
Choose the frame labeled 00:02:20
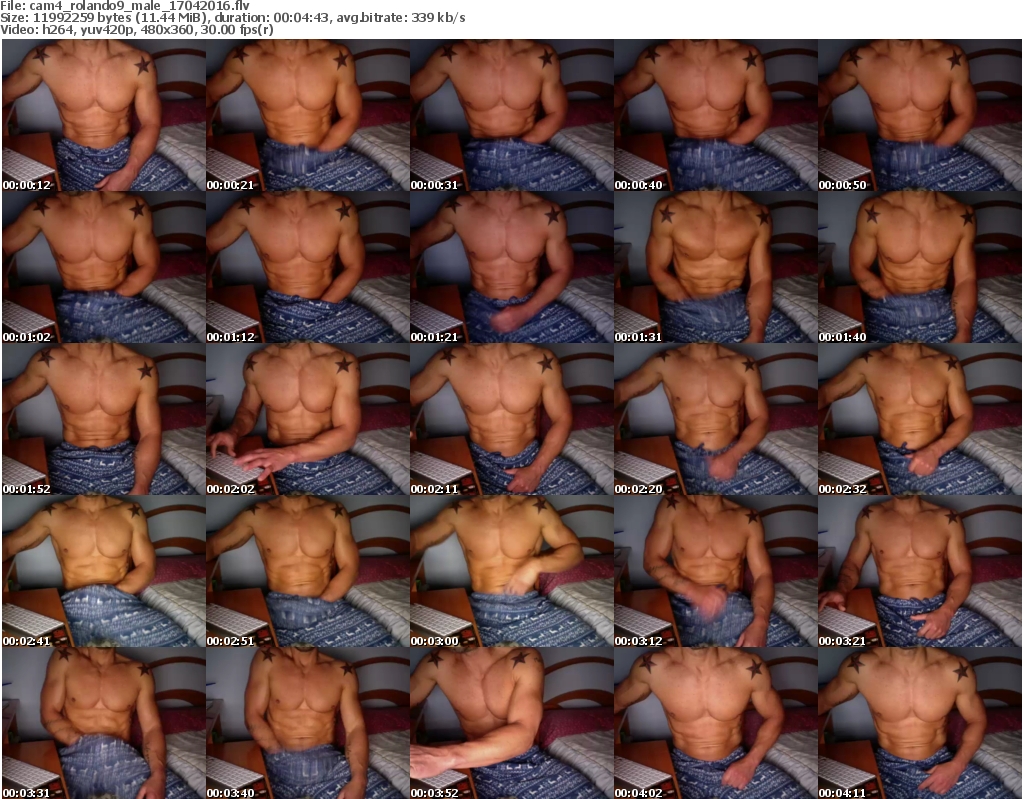pos(716,419)
